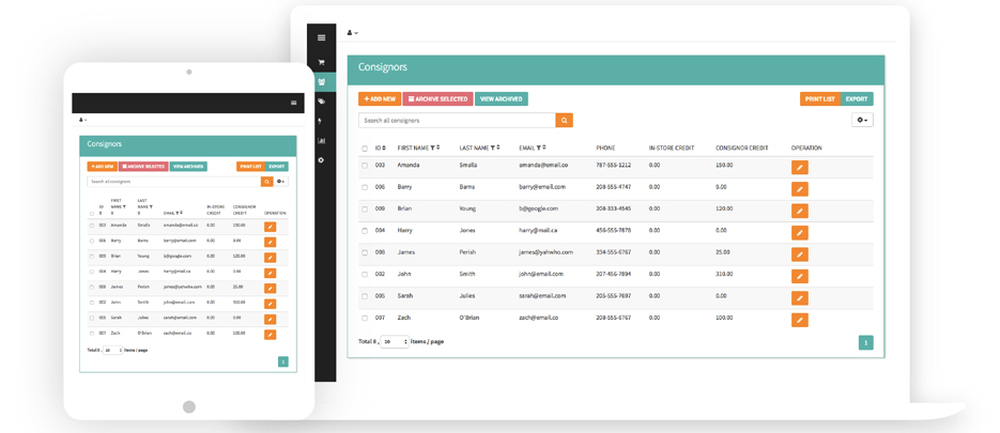Click the email 'james@yahwho.com' on laptop
Image resolution: width=1000 pixels, height=433 pixels.
click(546, 253)
